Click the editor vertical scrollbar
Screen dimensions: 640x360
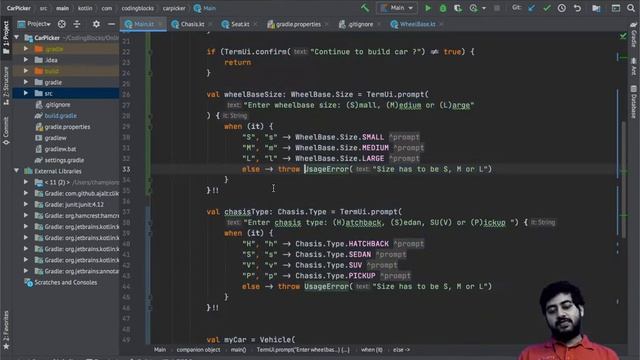[624, 180]
